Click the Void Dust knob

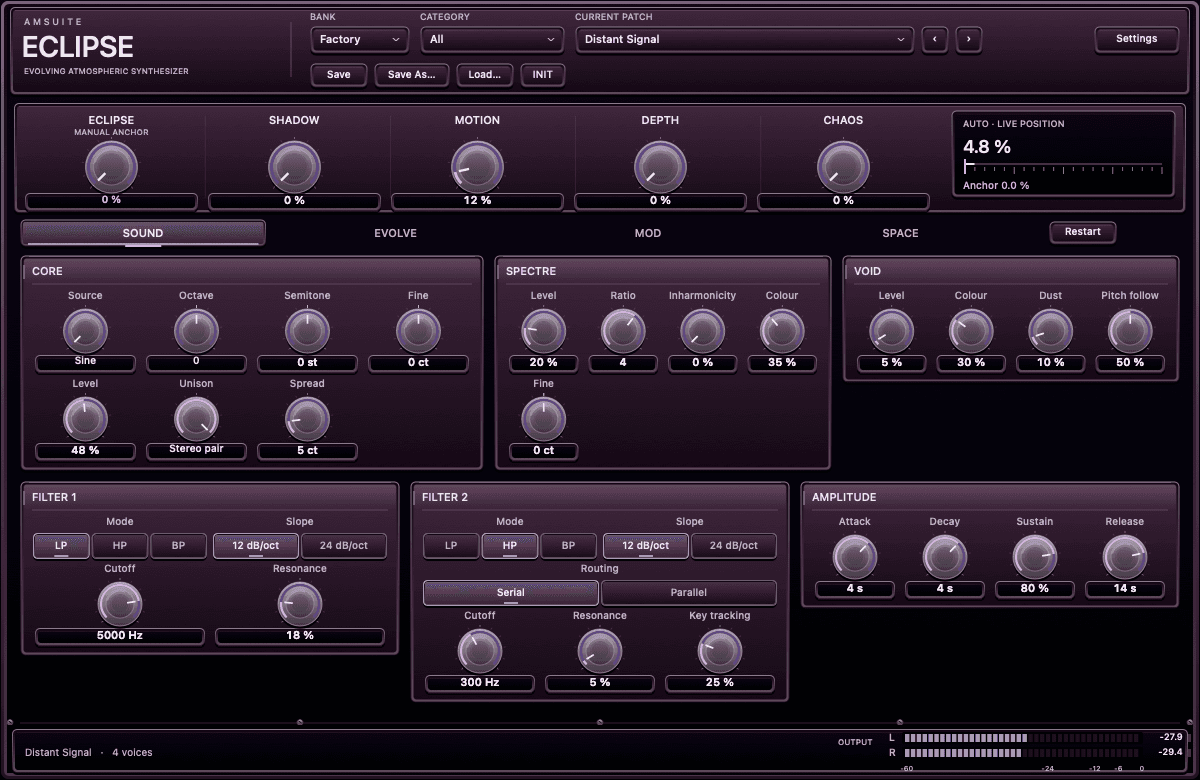[1050, 330]
